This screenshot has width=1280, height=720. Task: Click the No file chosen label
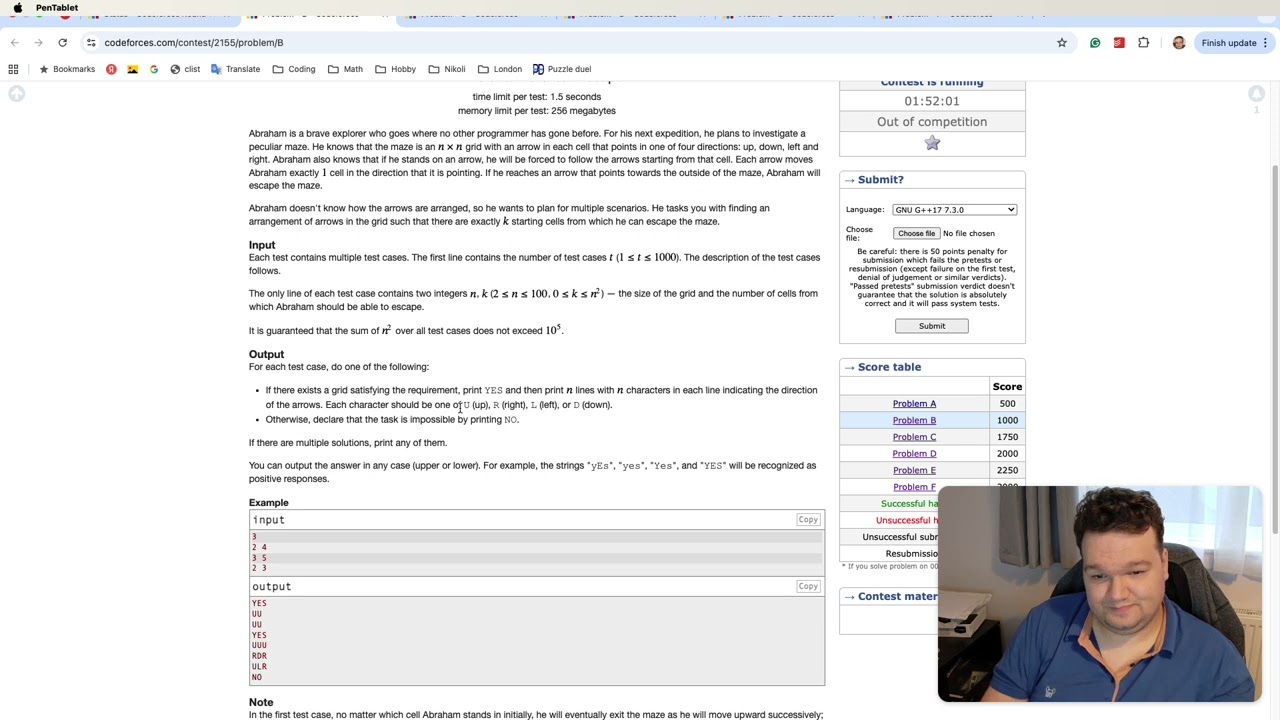(x=969, y=233)
